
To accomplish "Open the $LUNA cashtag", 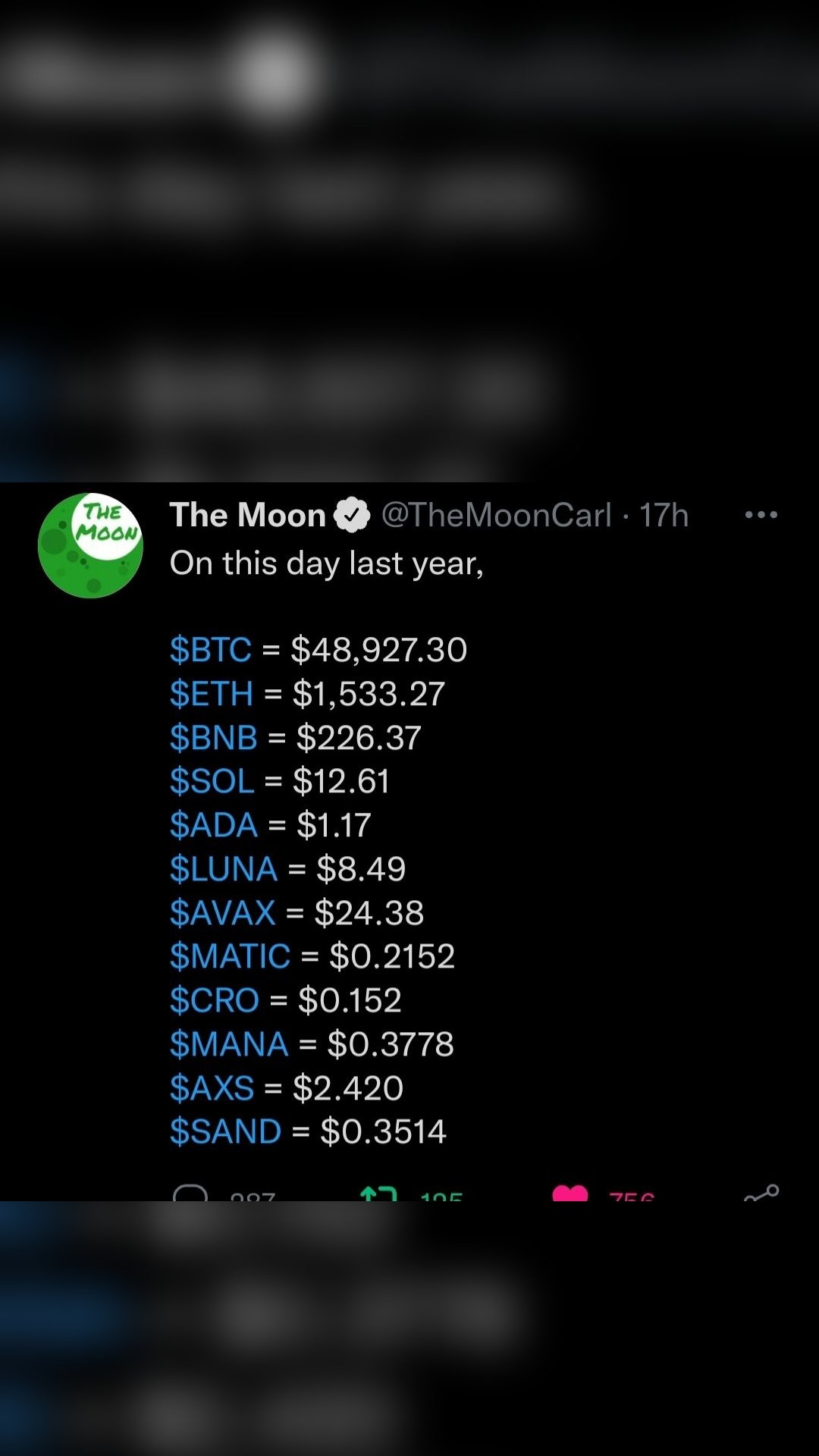I will tap(224, 869).
